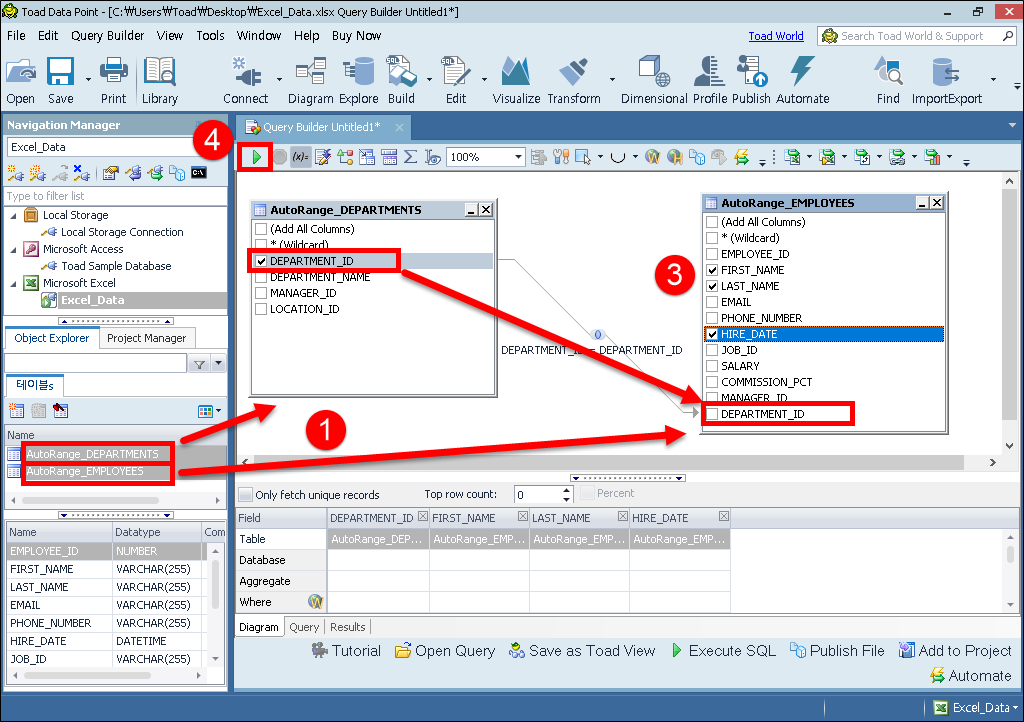Click the Add to Project button

(955, 651)
